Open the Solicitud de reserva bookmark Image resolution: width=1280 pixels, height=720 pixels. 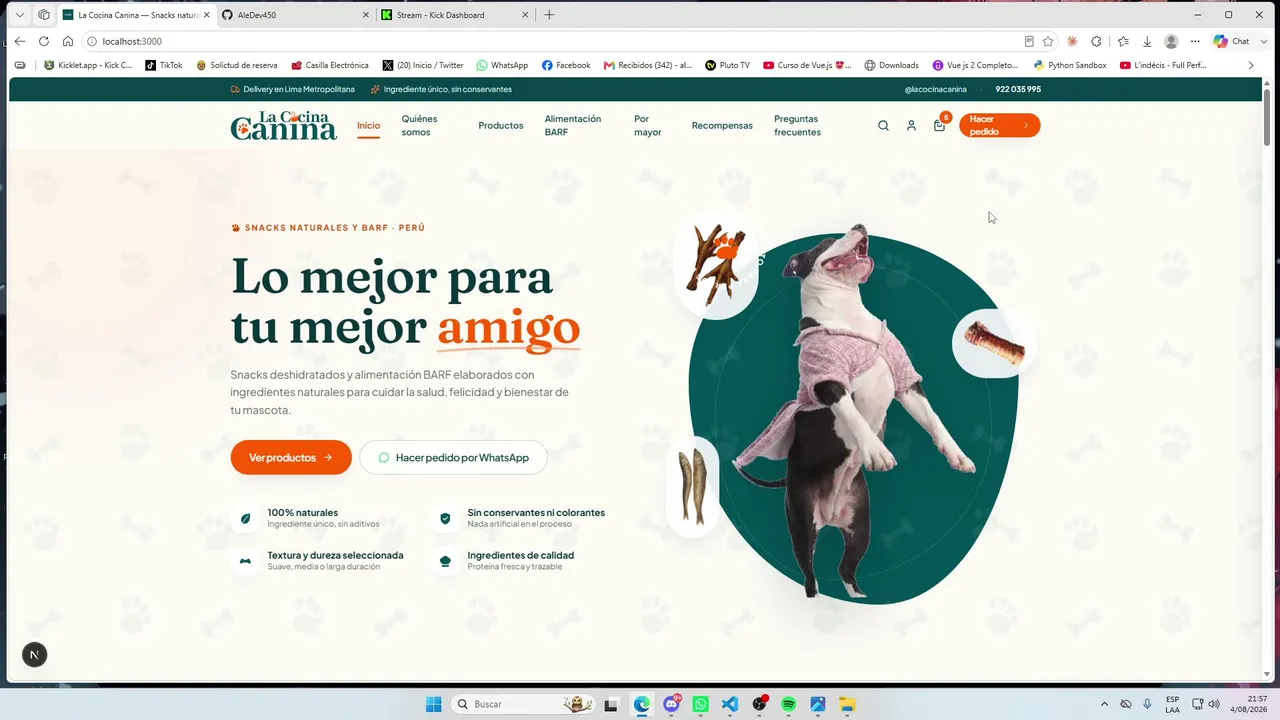[237, 65]
